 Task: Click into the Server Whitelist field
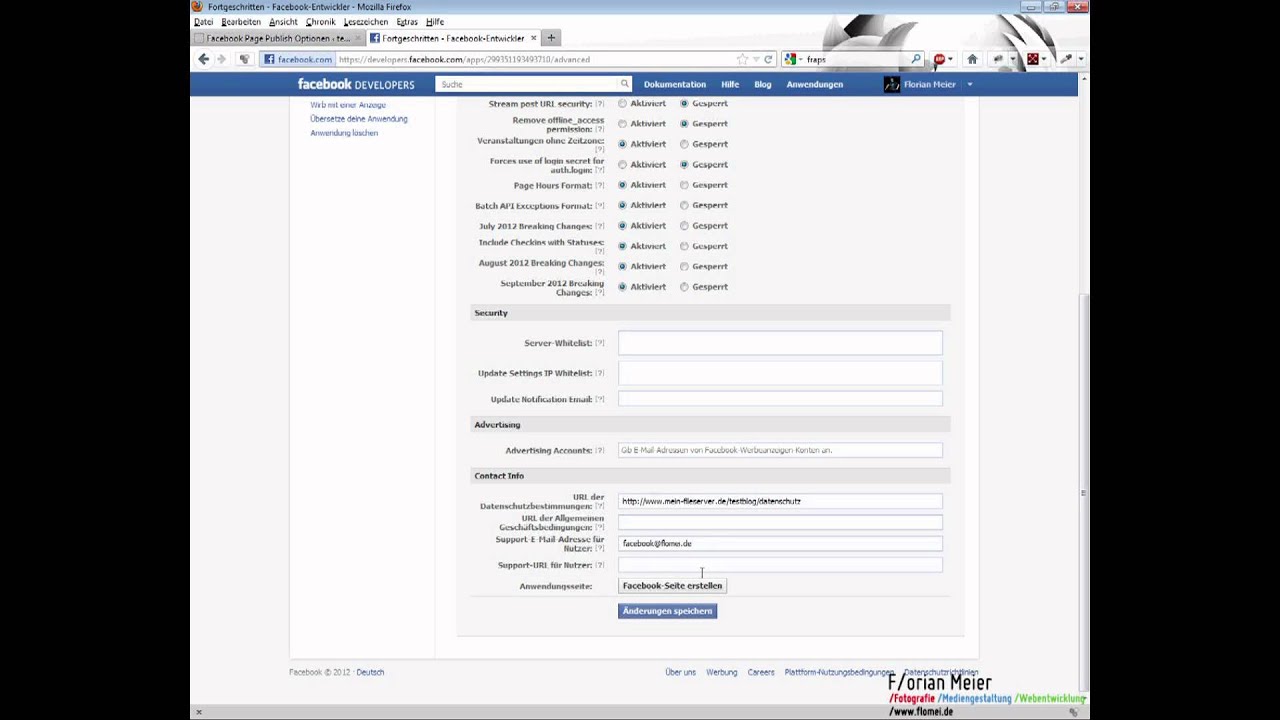pyautogui.click(x=780, y=343)
